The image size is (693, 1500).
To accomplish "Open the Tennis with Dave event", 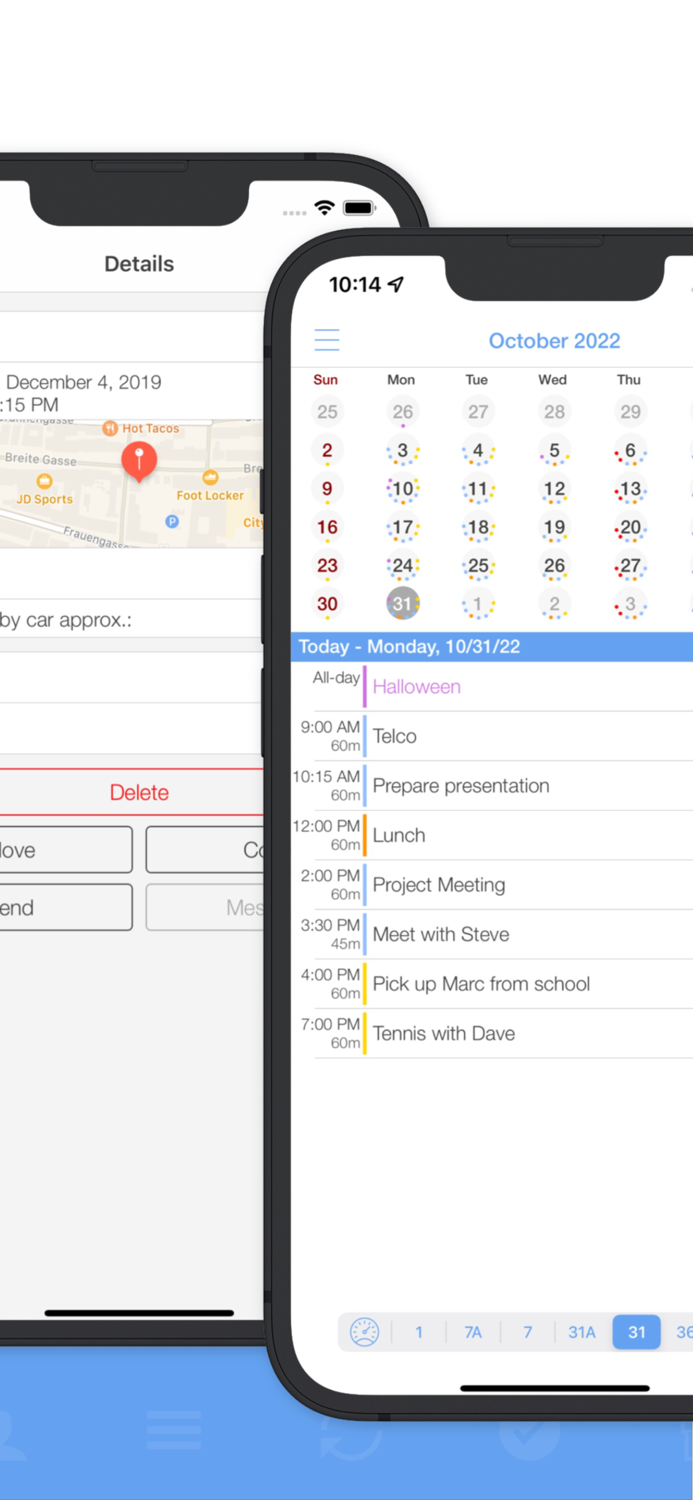I will [x=493, y=1033].
